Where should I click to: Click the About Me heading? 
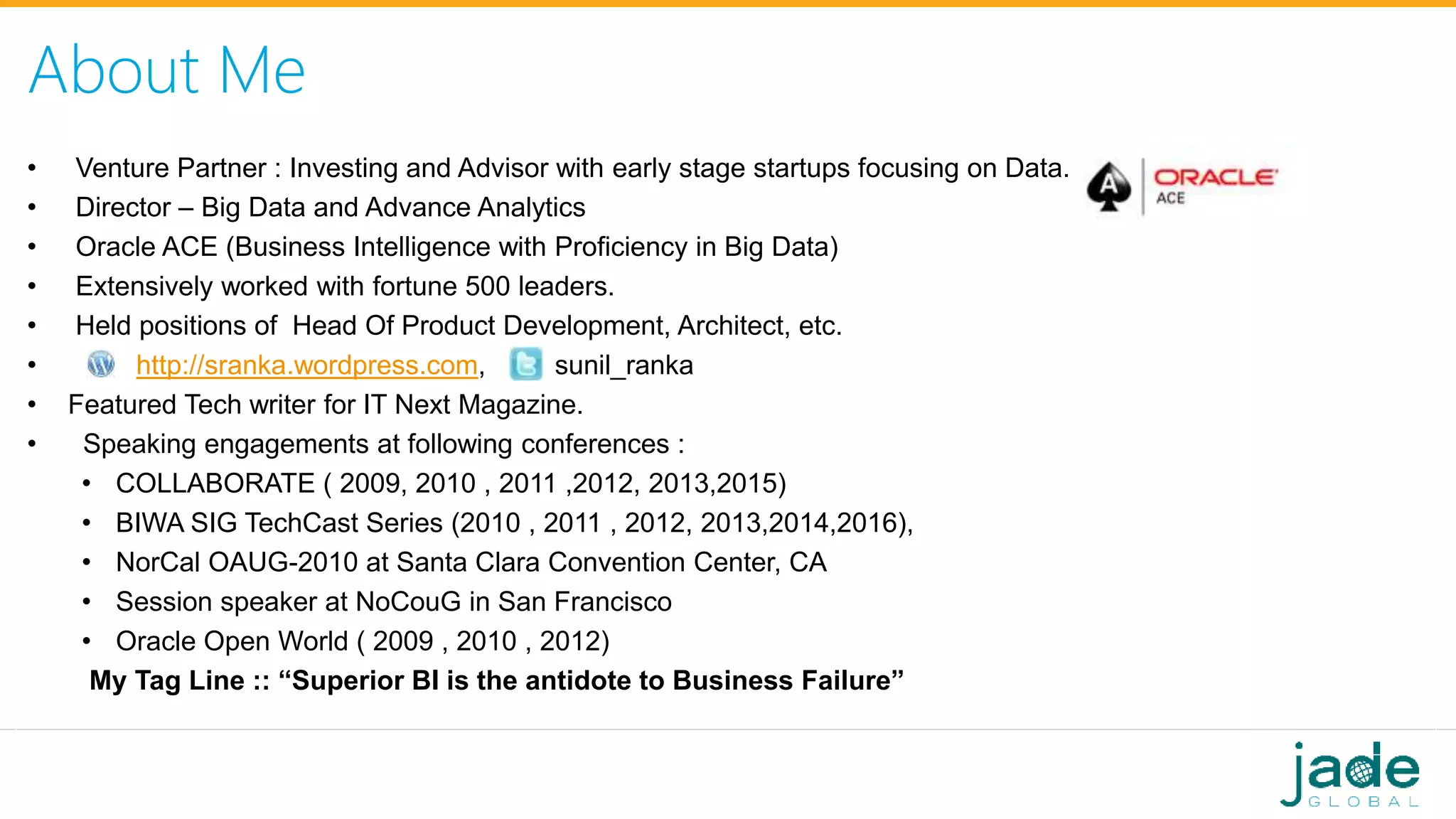[x=167, y=70]
